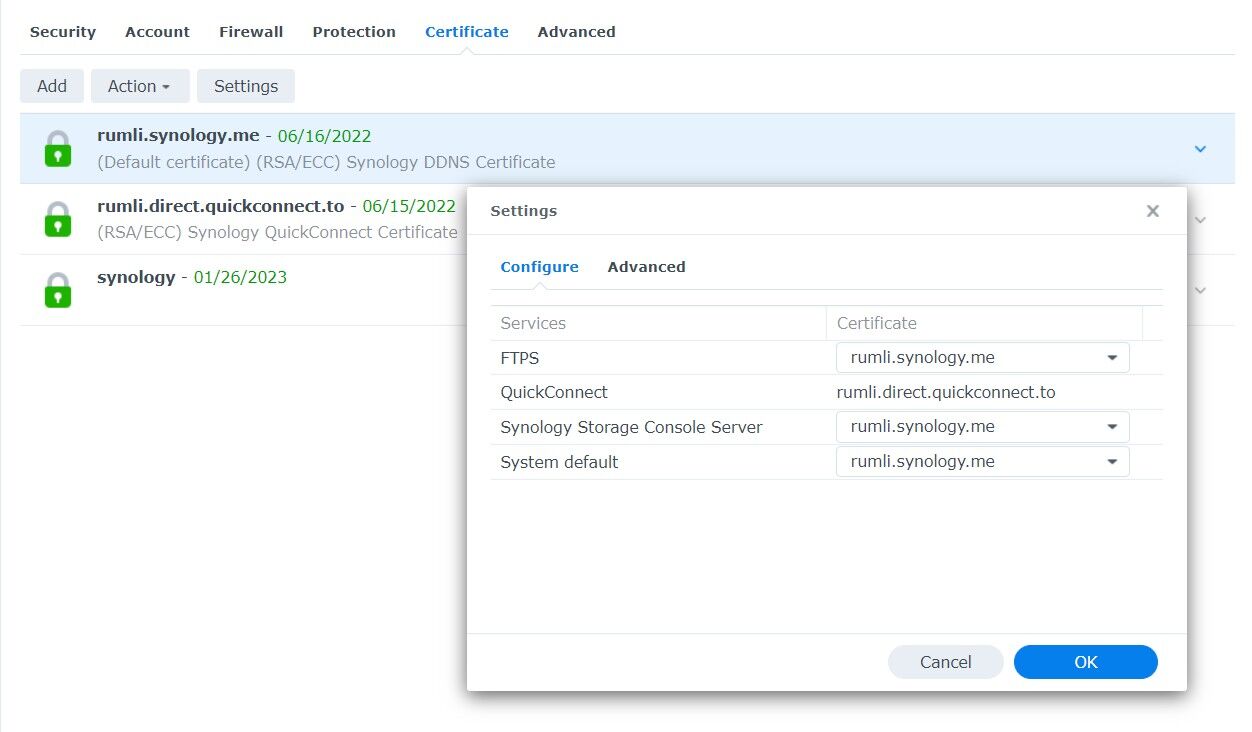
Task: Click the Settings button in the toolbar
Action: coord(246,86)
